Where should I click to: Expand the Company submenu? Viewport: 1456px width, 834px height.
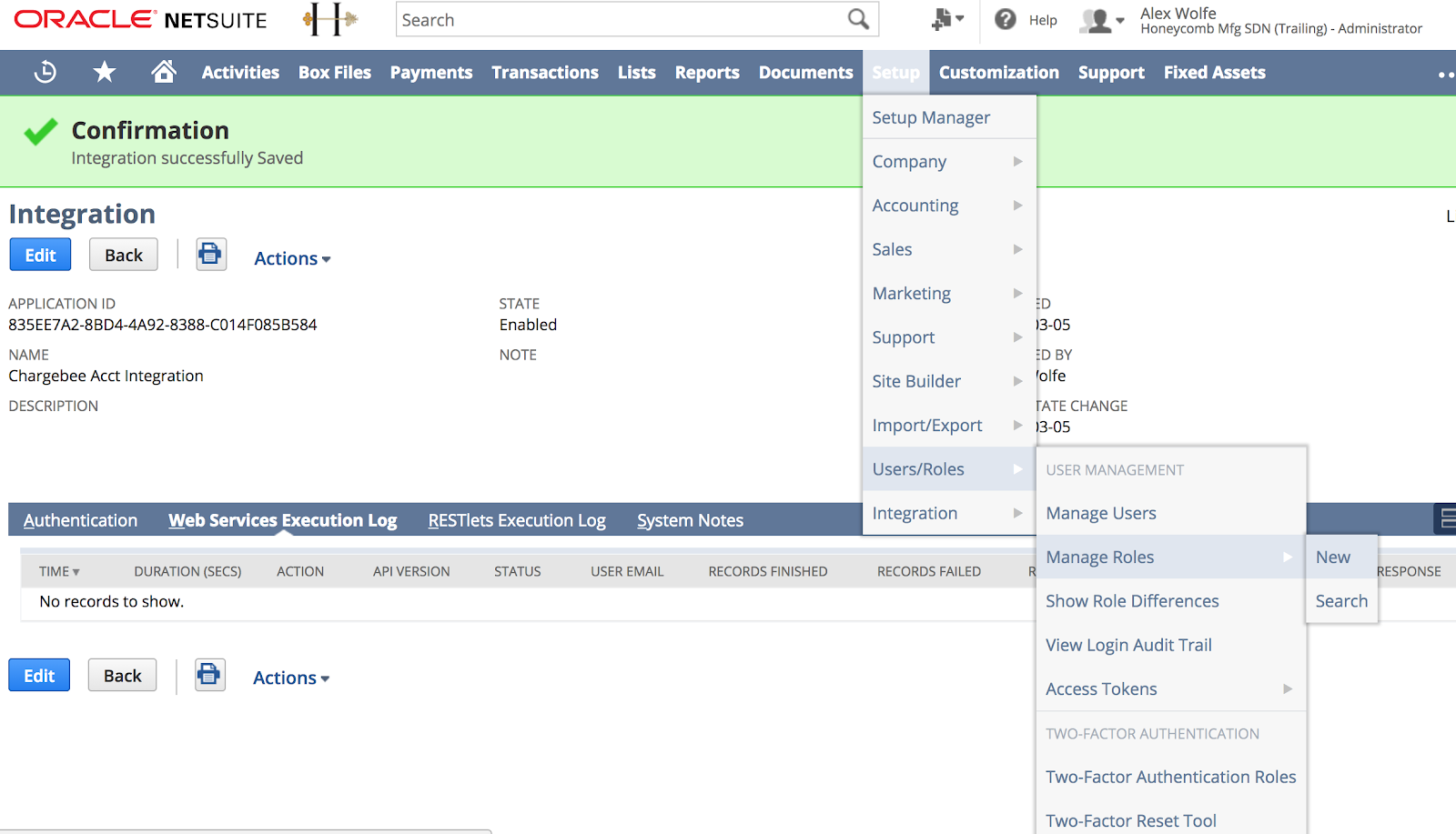point(949,161)
